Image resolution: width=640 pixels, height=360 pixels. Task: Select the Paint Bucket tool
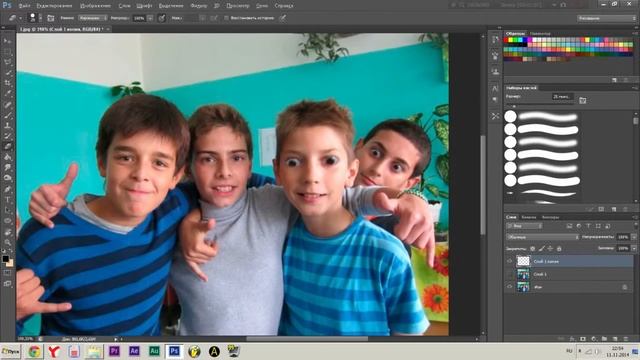pyautogui.click(x=7, y=157)
